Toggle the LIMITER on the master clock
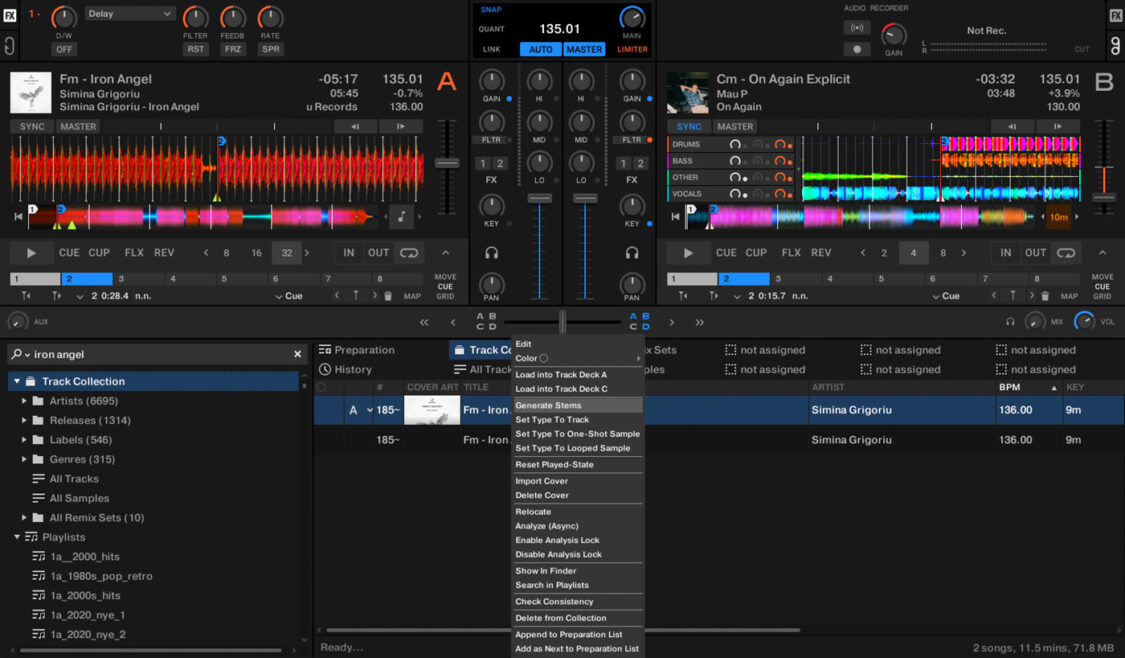This screenshot has width=1125, height=658. click(x=632, y=47)
